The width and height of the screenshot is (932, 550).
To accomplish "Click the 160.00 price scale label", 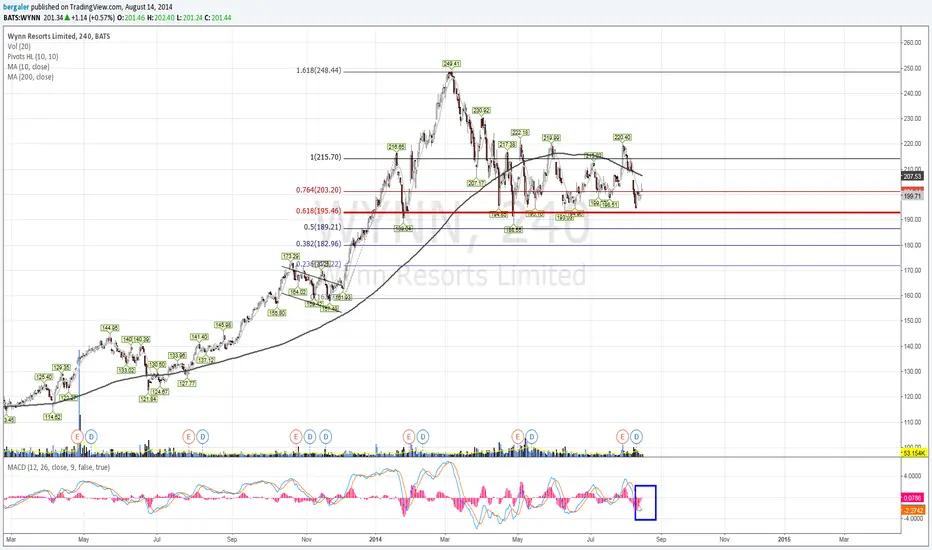I will pos(913,296).
